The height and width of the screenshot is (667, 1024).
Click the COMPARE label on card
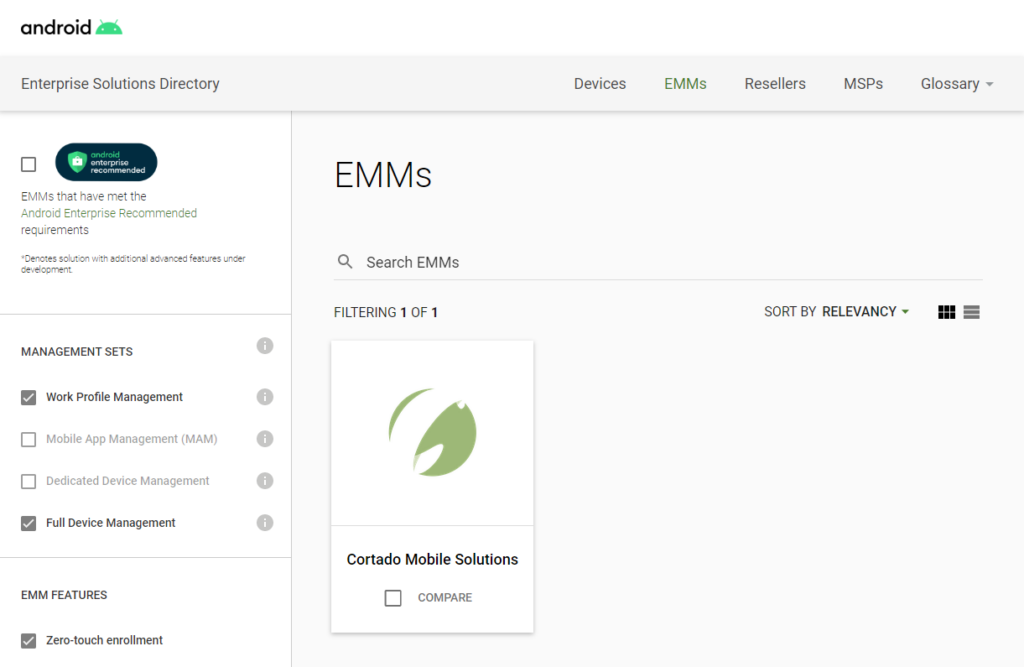pyautogui.click(x=445, y=597)
